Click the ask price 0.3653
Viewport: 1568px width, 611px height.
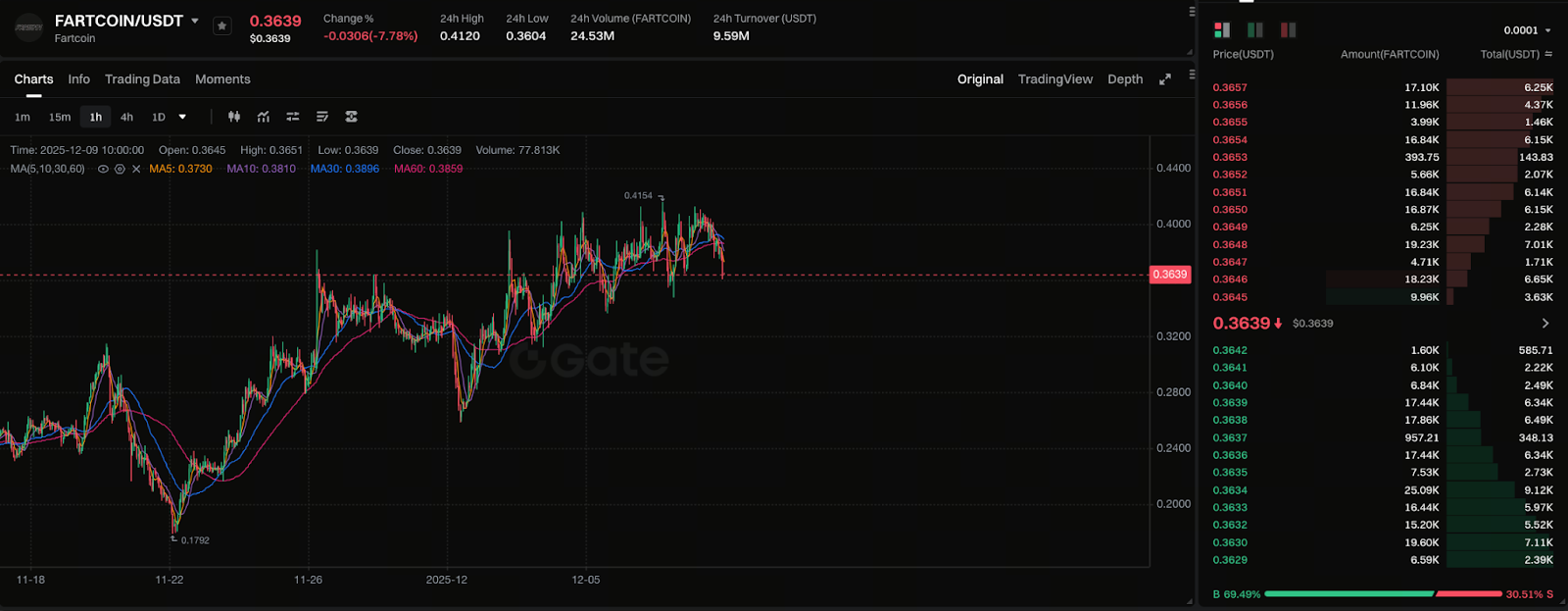click(1230, 157)
